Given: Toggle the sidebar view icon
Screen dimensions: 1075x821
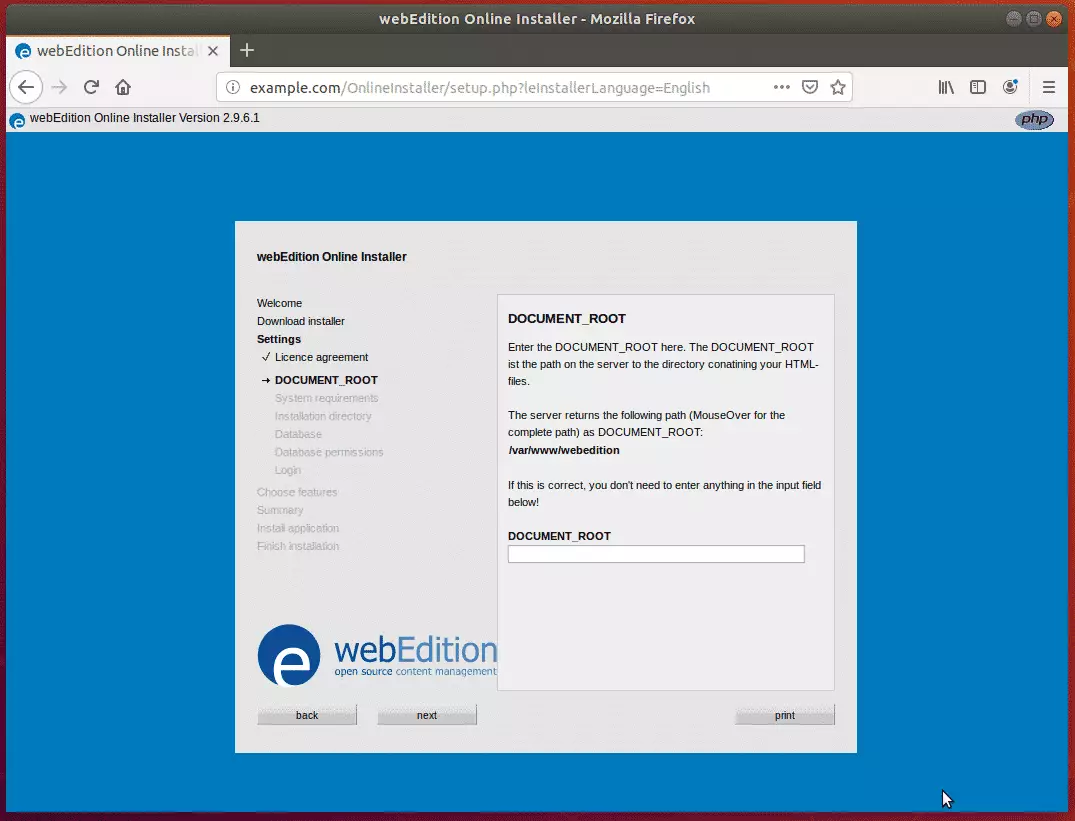Looking at the screenshot, I should 978,87.
